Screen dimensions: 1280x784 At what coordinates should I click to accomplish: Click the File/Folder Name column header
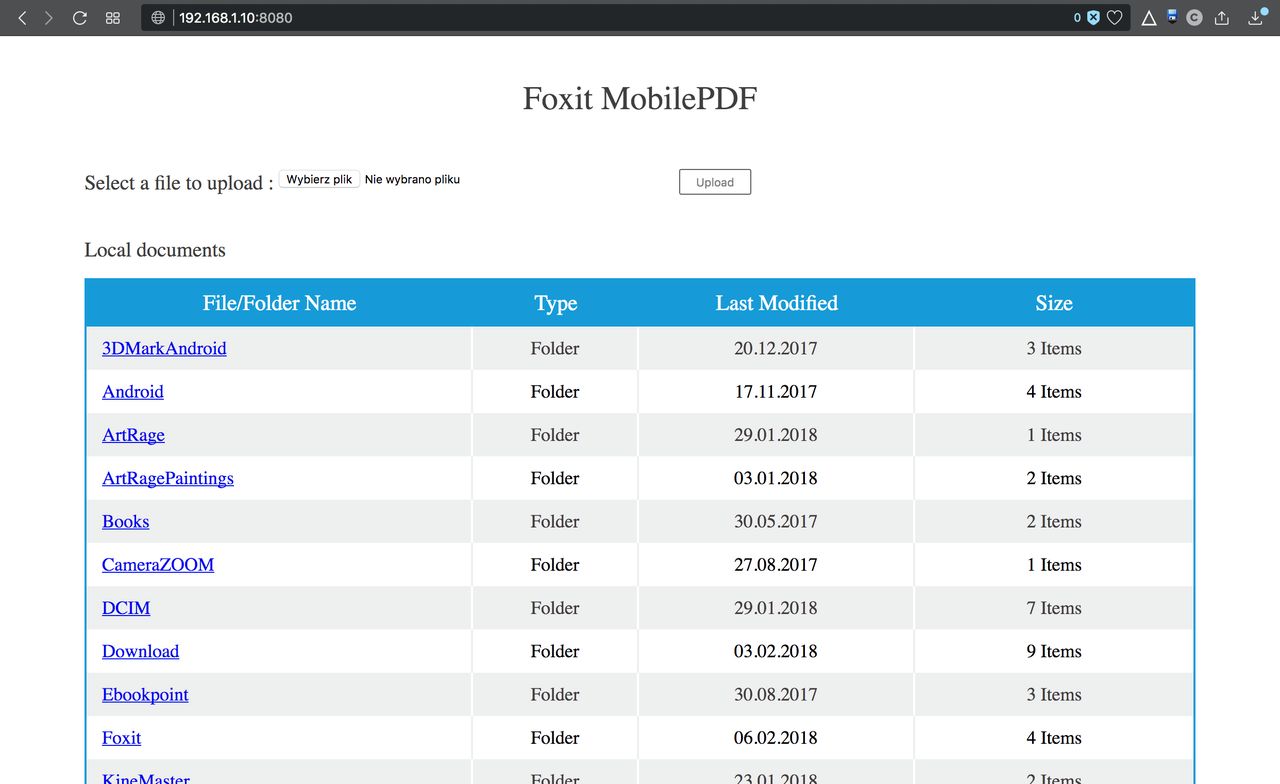(279, 303)
